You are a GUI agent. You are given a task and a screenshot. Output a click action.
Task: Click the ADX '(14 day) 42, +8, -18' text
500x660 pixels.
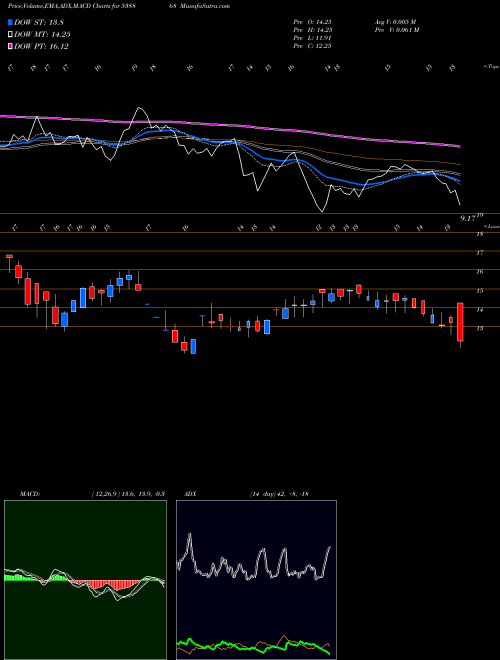279,494
